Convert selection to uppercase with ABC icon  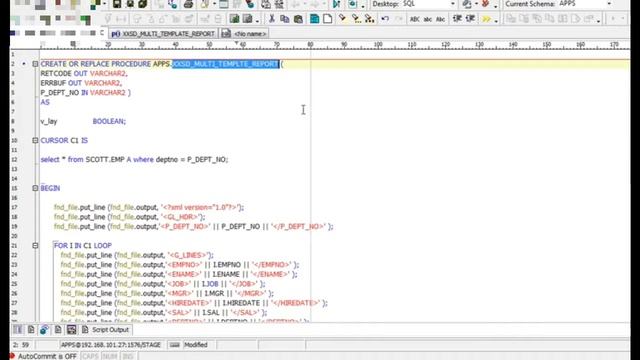pos(414,19)
